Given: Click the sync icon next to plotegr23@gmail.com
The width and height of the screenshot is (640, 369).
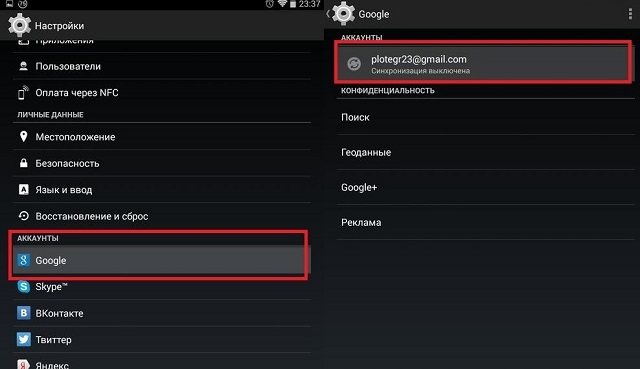Looking at the screenshot, I should click(354, 64).
